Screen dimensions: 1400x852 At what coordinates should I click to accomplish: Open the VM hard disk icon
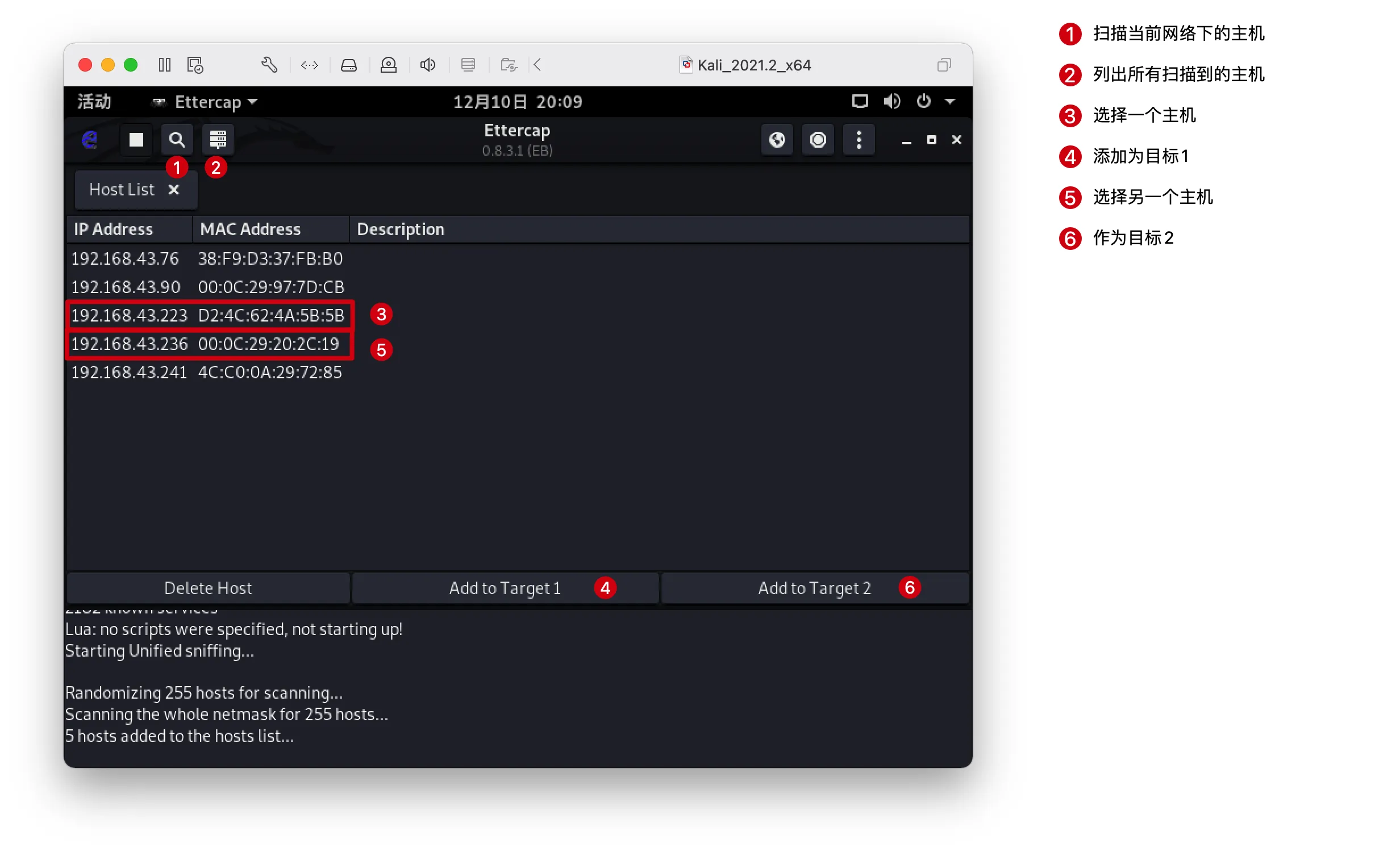coord(349,65)
